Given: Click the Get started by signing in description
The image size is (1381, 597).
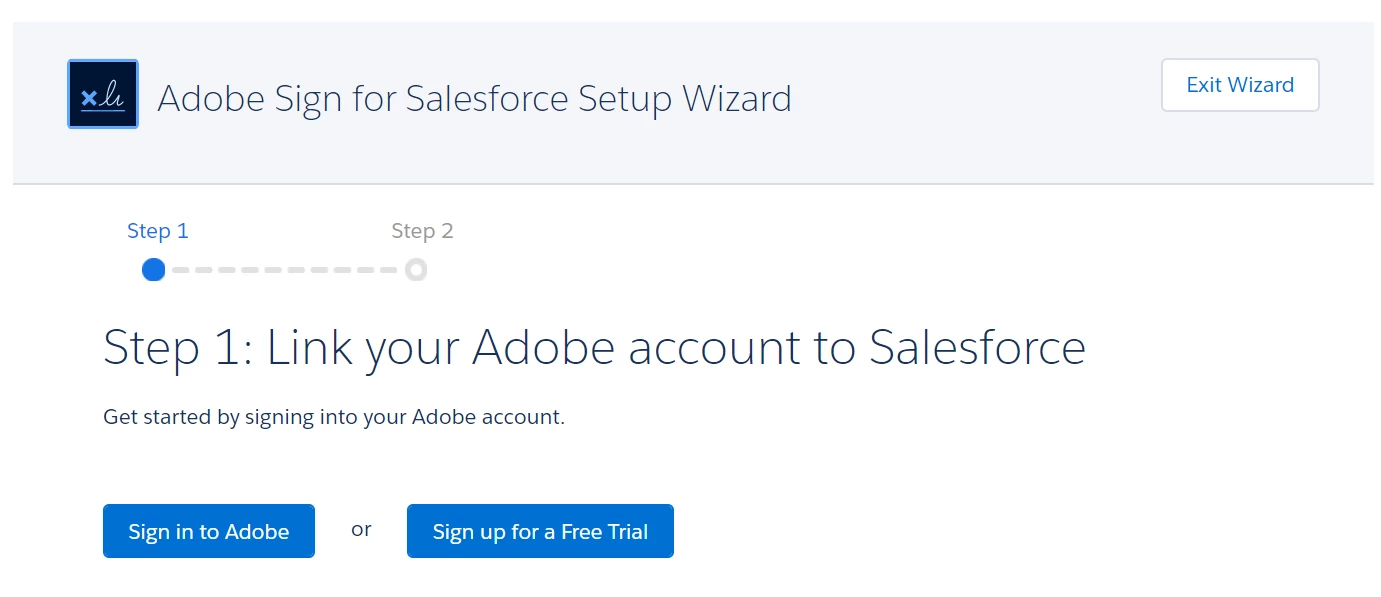Looking at the screenshot, I should 334,417.
